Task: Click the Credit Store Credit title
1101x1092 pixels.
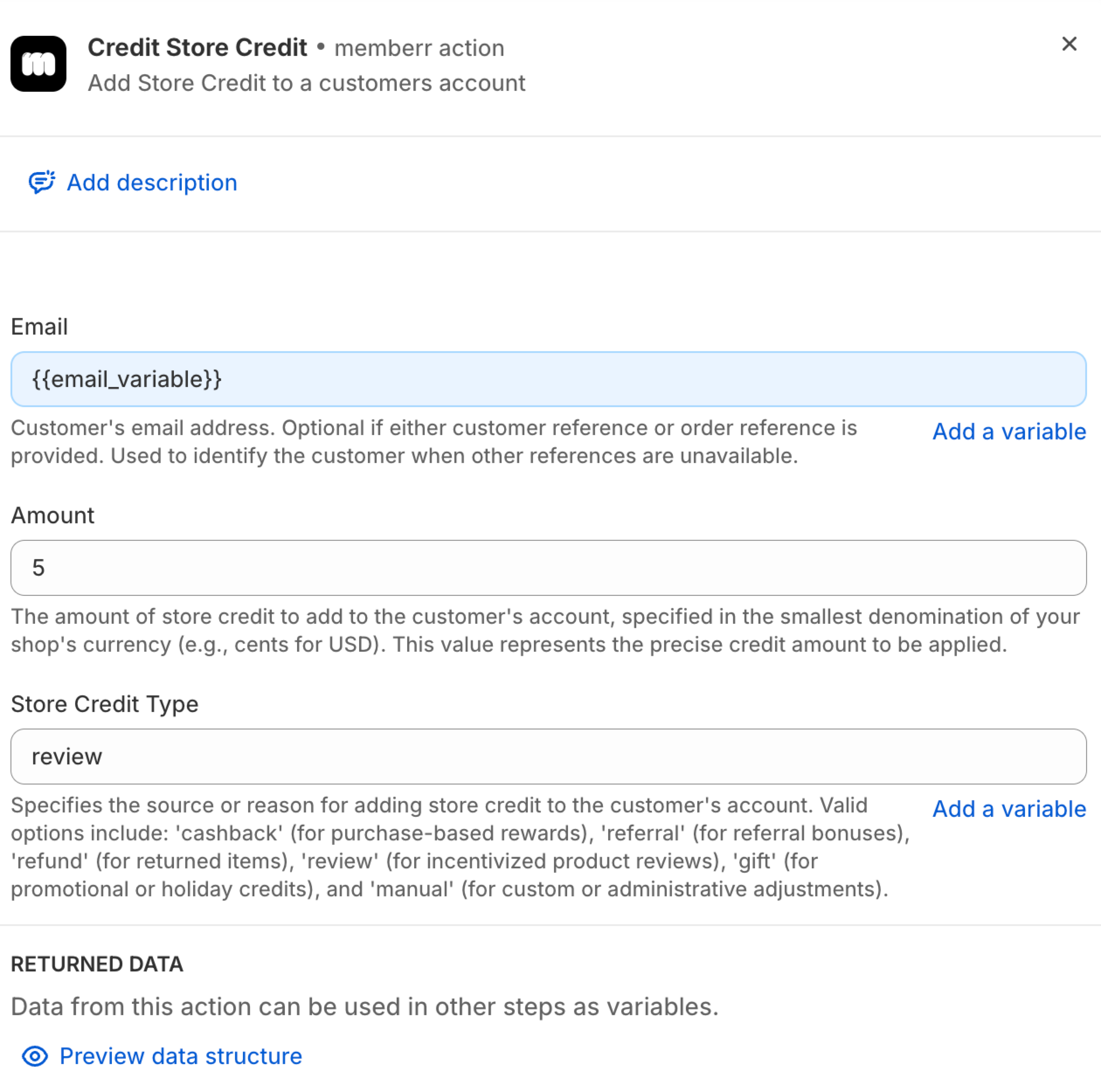Action: (x=197, y=48)
